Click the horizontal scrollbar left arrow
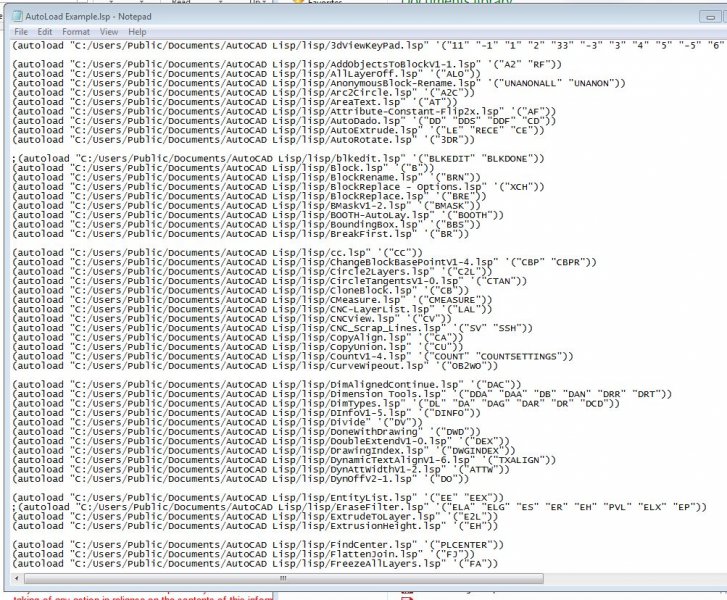 tap(17, 578)
